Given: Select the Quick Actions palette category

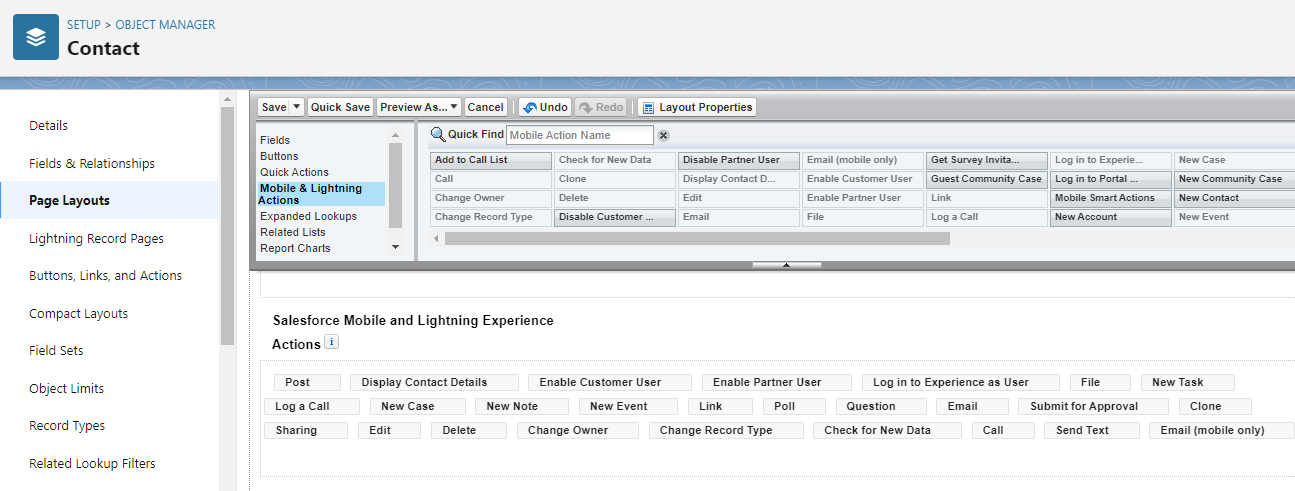Looking at the screenshot, I should (x=294, y=172).
